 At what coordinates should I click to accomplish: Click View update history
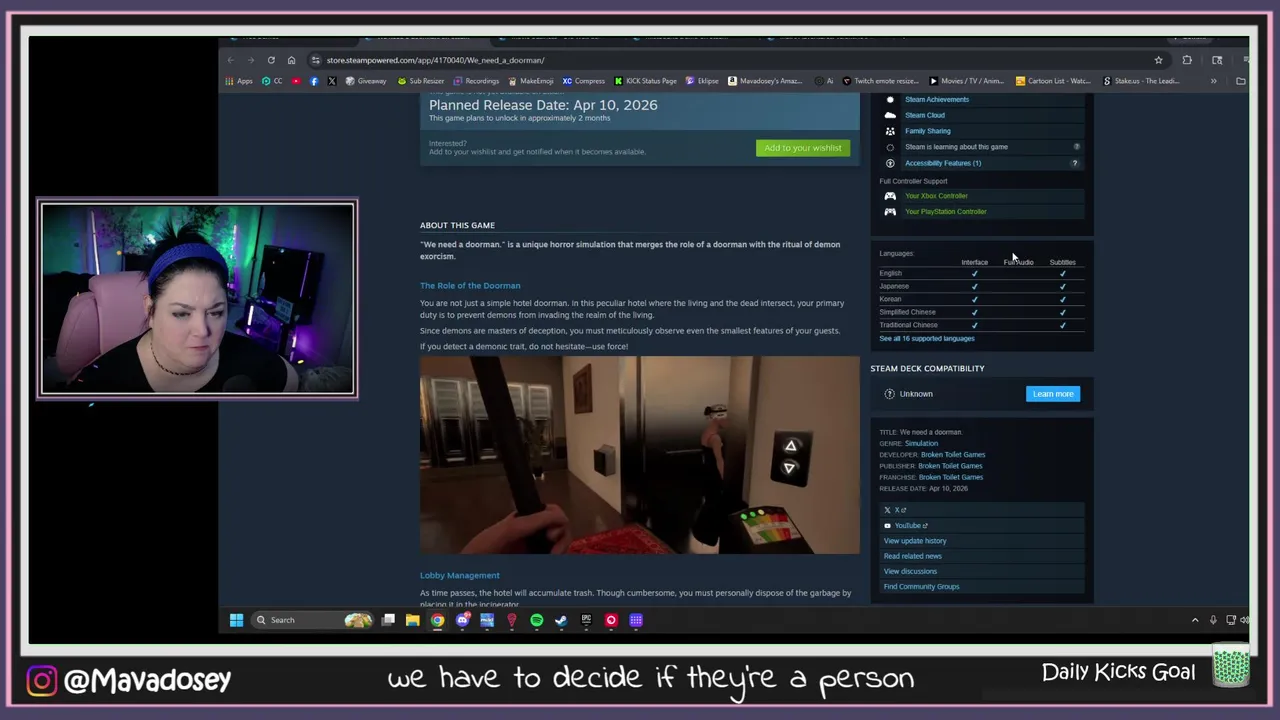[915, 541]
